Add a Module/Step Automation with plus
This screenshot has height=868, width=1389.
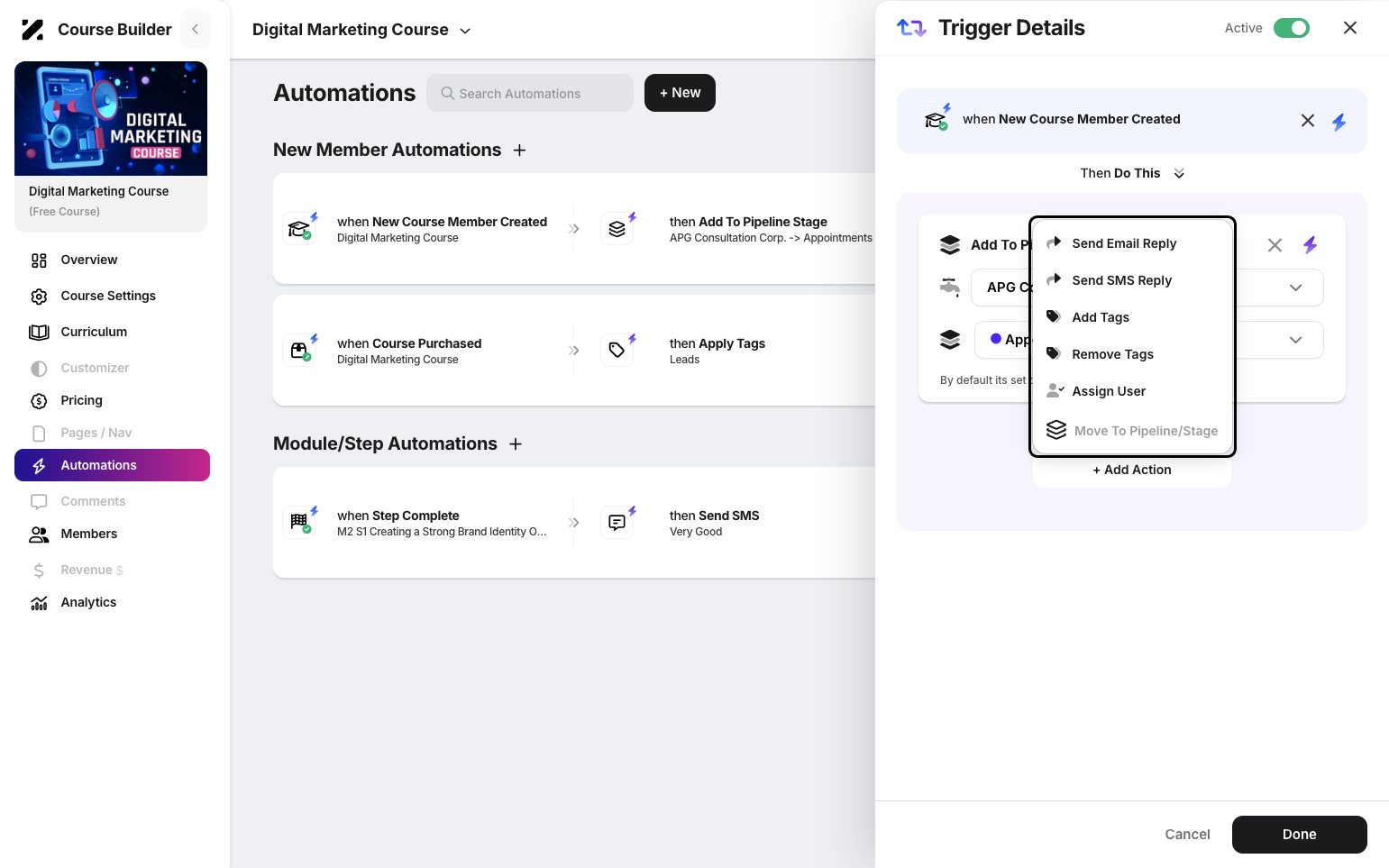pyautogui.click(x=516, y=444)
